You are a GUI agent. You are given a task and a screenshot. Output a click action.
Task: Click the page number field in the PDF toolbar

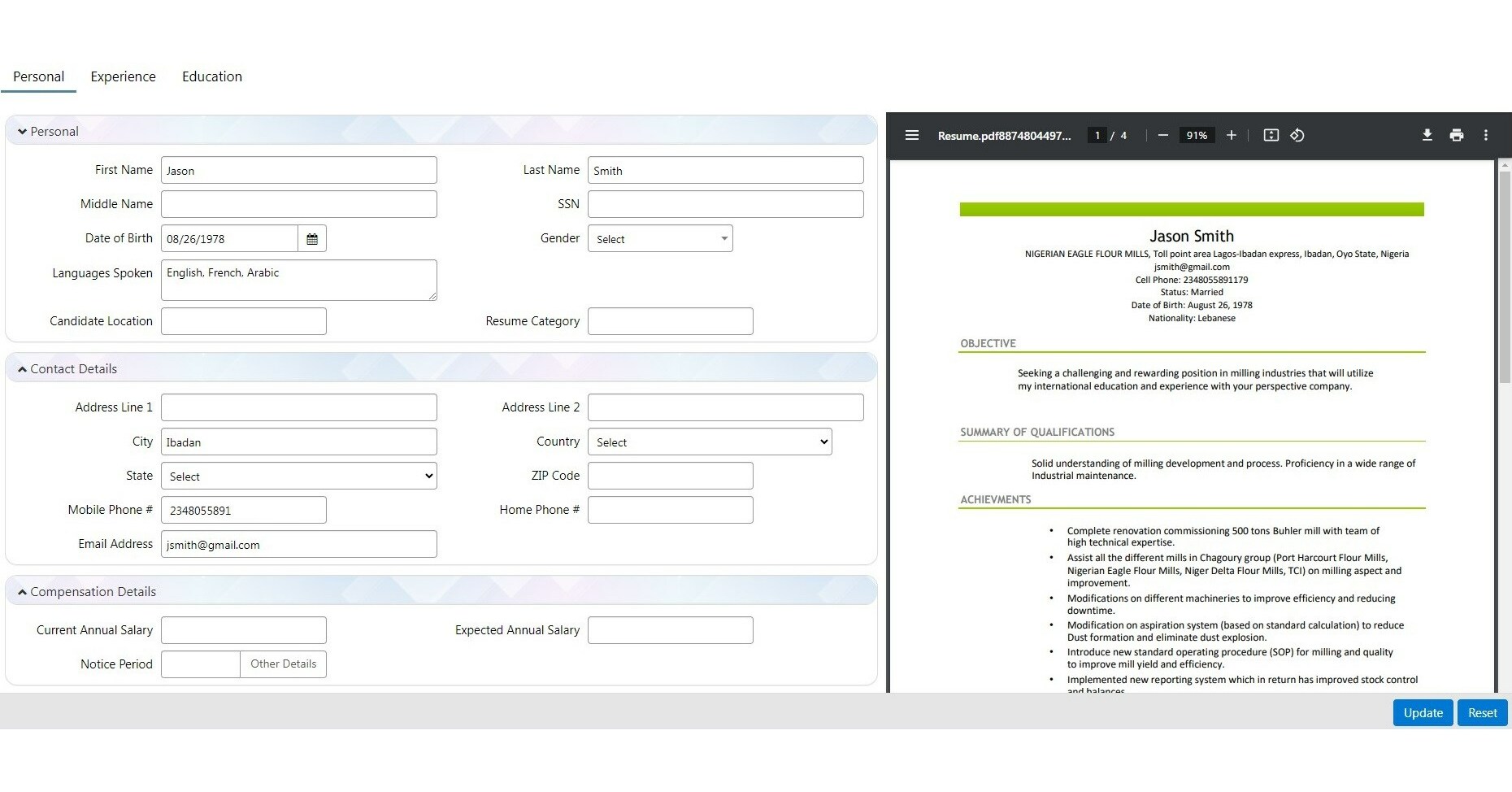point(1097,135)
